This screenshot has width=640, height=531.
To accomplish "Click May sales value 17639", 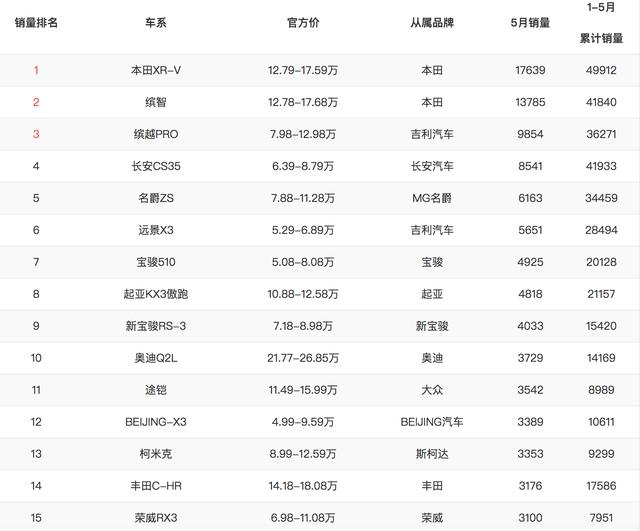I will point(530,70).
